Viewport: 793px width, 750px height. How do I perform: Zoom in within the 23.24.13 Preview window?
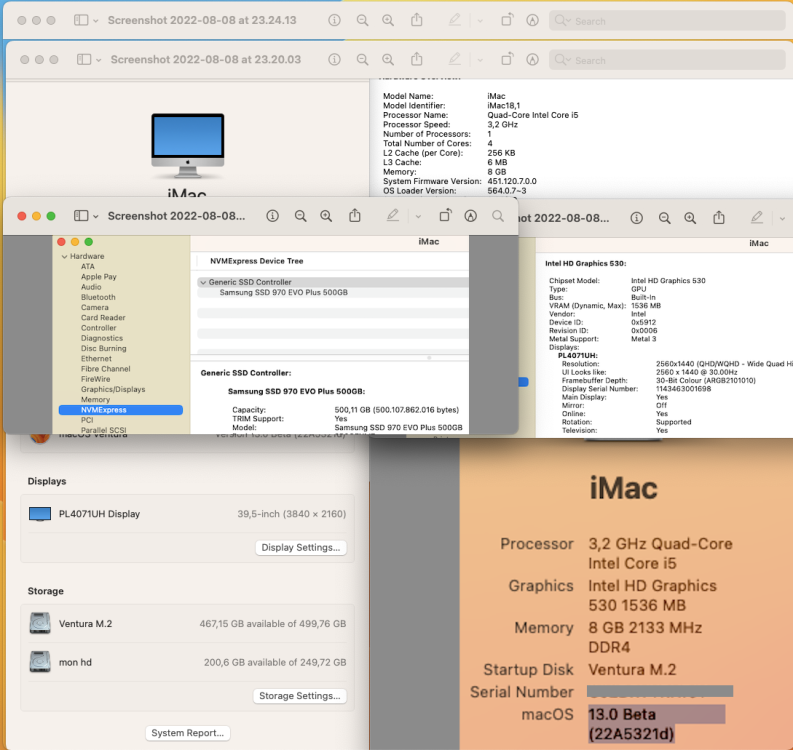point(388,20)
